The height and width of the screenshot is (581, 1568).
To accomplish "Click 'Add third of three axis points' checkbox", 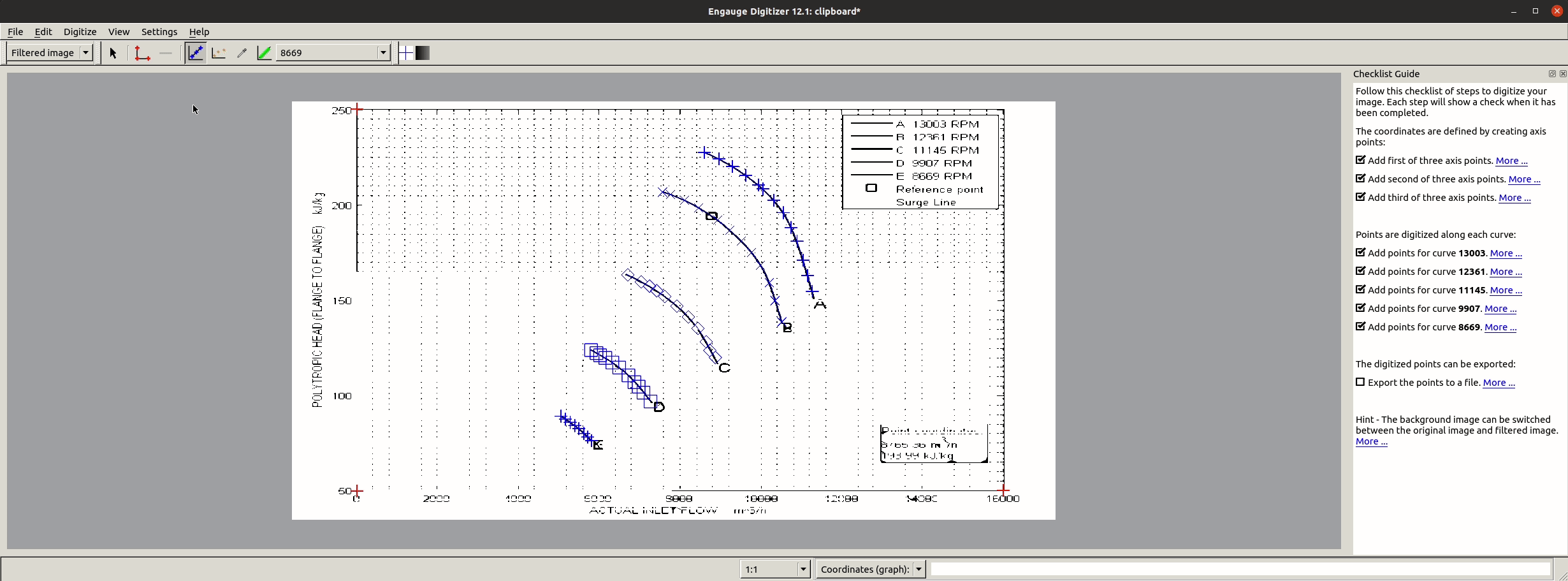I will 1360,197.
